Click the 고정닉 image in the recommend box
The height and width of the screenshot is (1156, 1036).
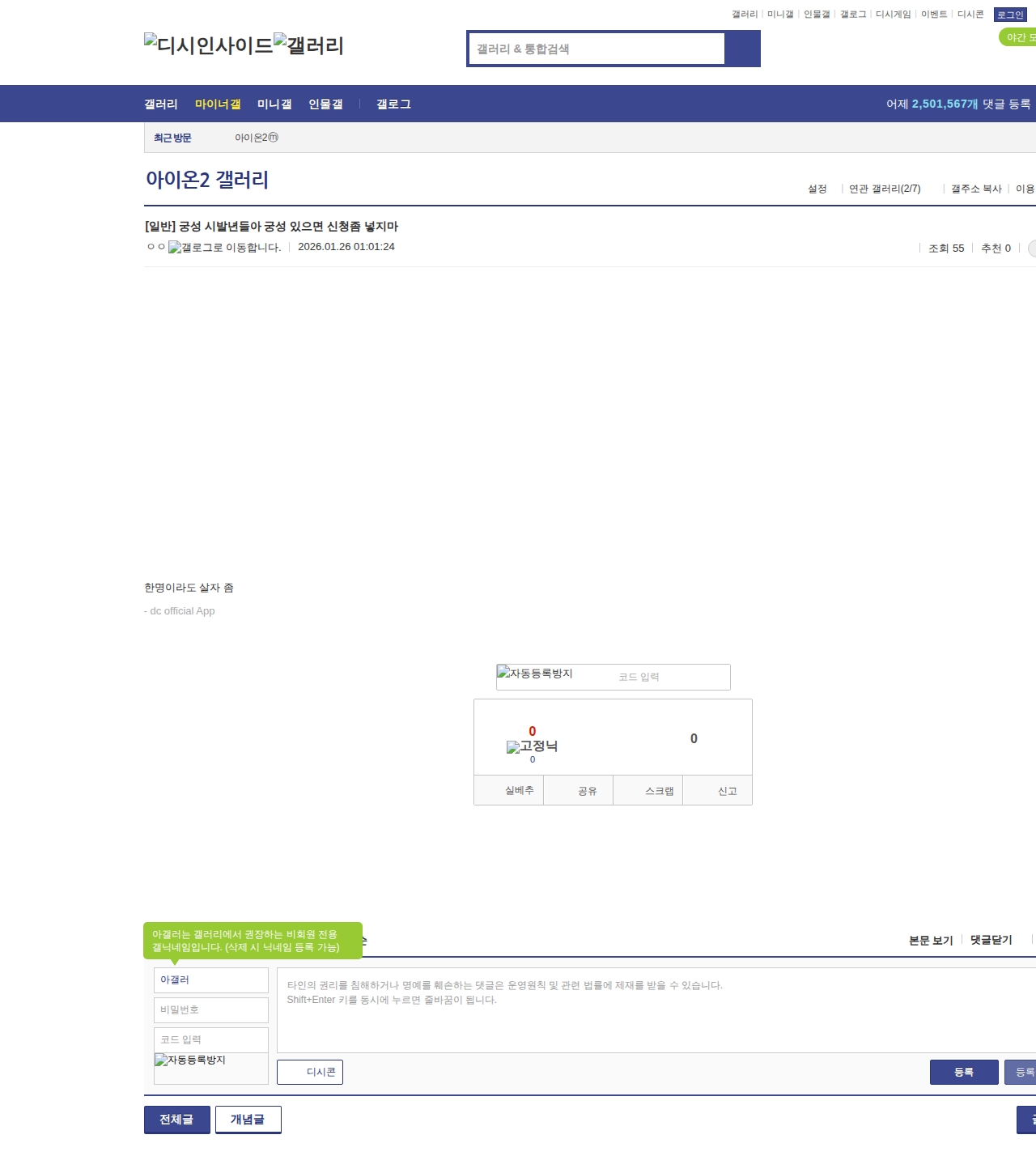[532, 746]
